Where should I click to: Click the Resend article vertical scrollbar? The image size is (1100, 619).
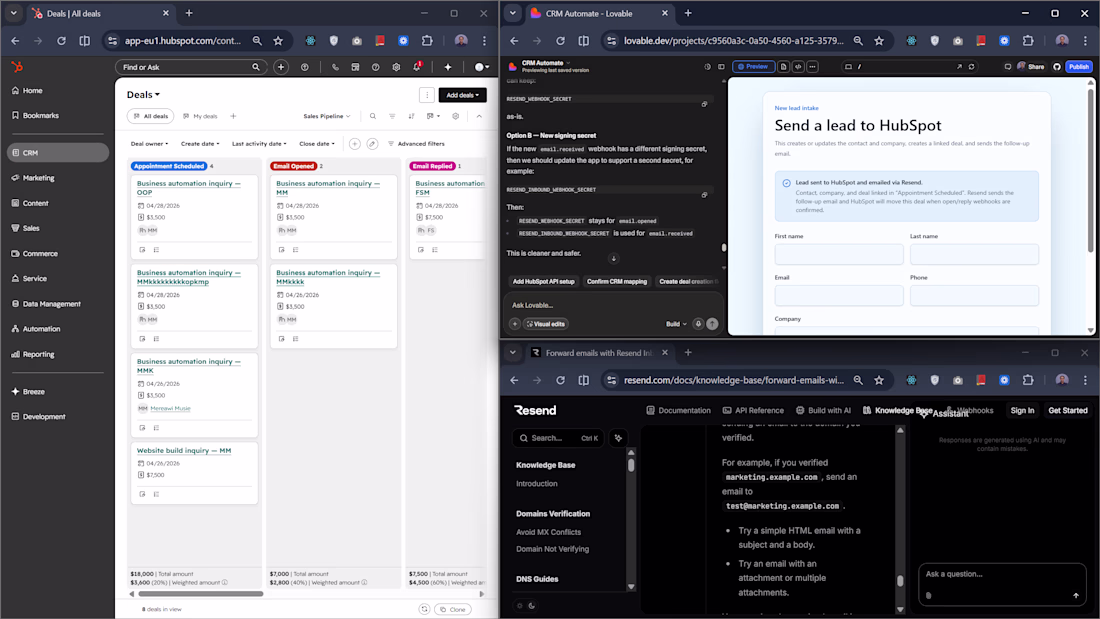tap(900, 581)
